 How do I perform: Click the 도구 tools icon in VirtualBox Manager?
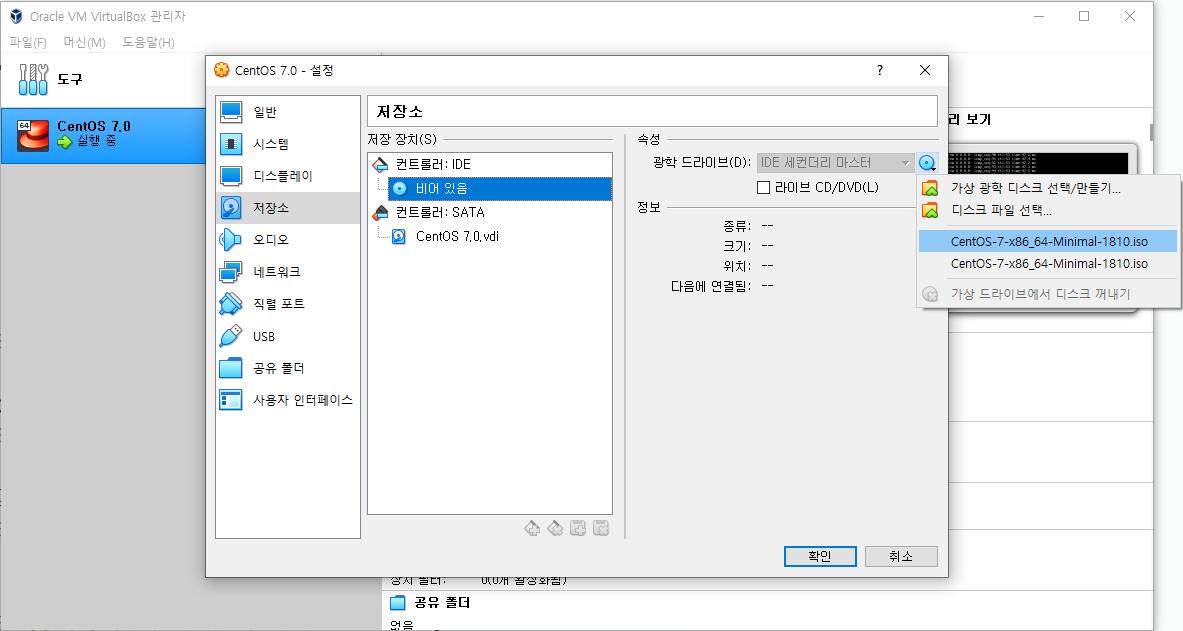(33, 79)
